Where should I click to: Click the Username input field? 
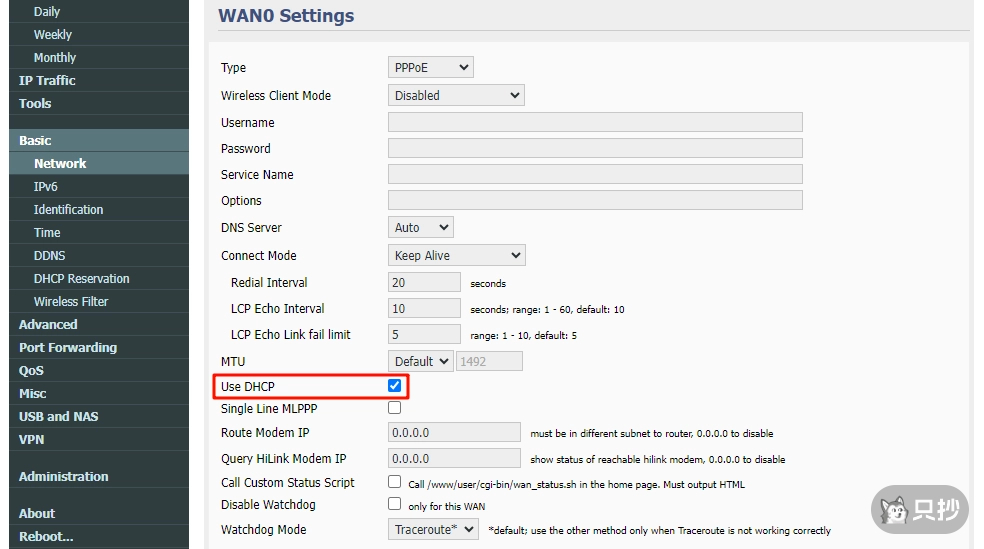click(595, 122)
